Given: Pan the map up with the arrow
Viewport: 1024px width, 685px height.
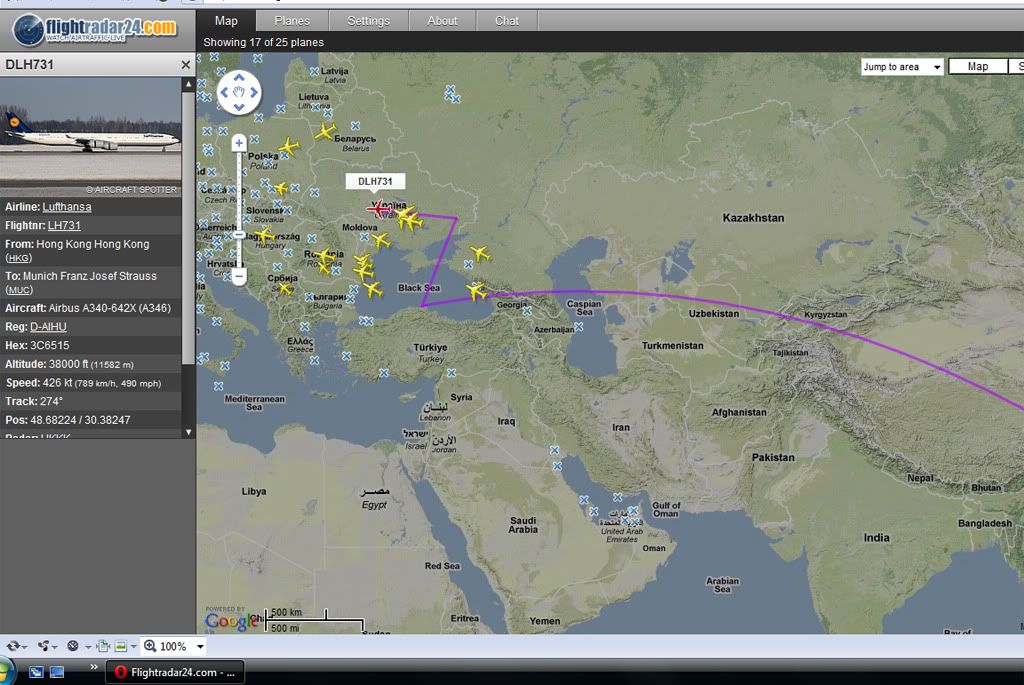Looking at the screenshot, I should [x=239, y=78].
